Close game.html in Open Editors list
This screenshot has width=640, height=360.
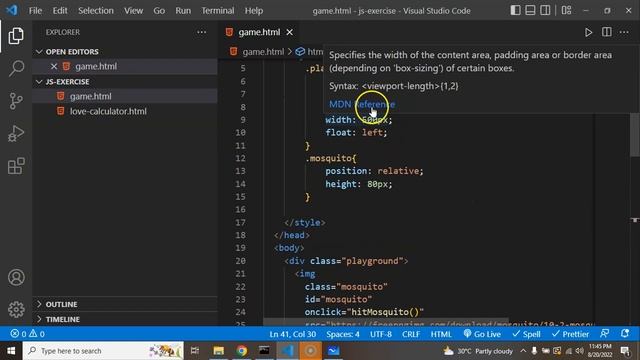[53, 66]
